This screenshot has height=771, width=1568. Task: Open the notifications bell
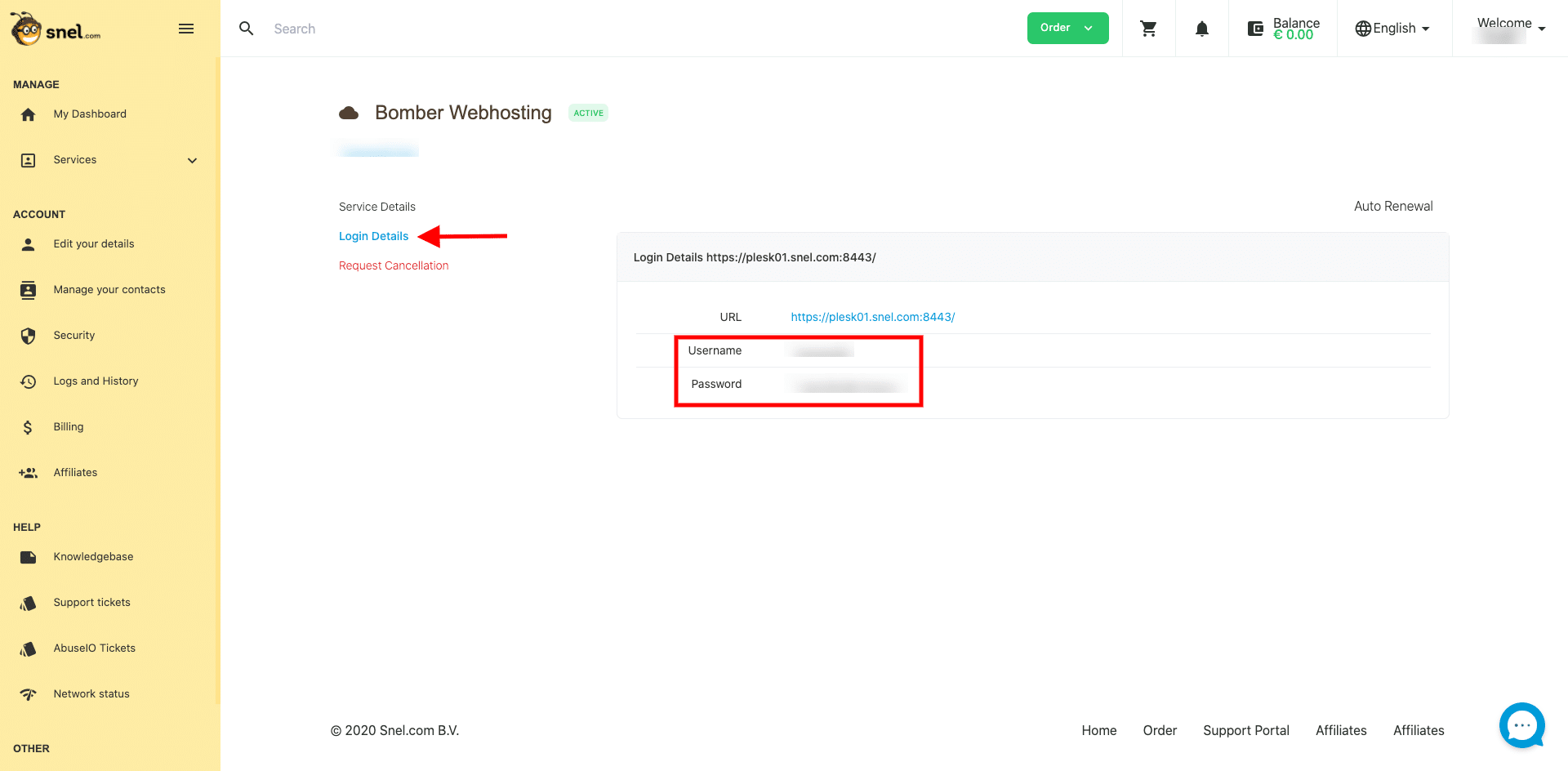pos(1201,29)
